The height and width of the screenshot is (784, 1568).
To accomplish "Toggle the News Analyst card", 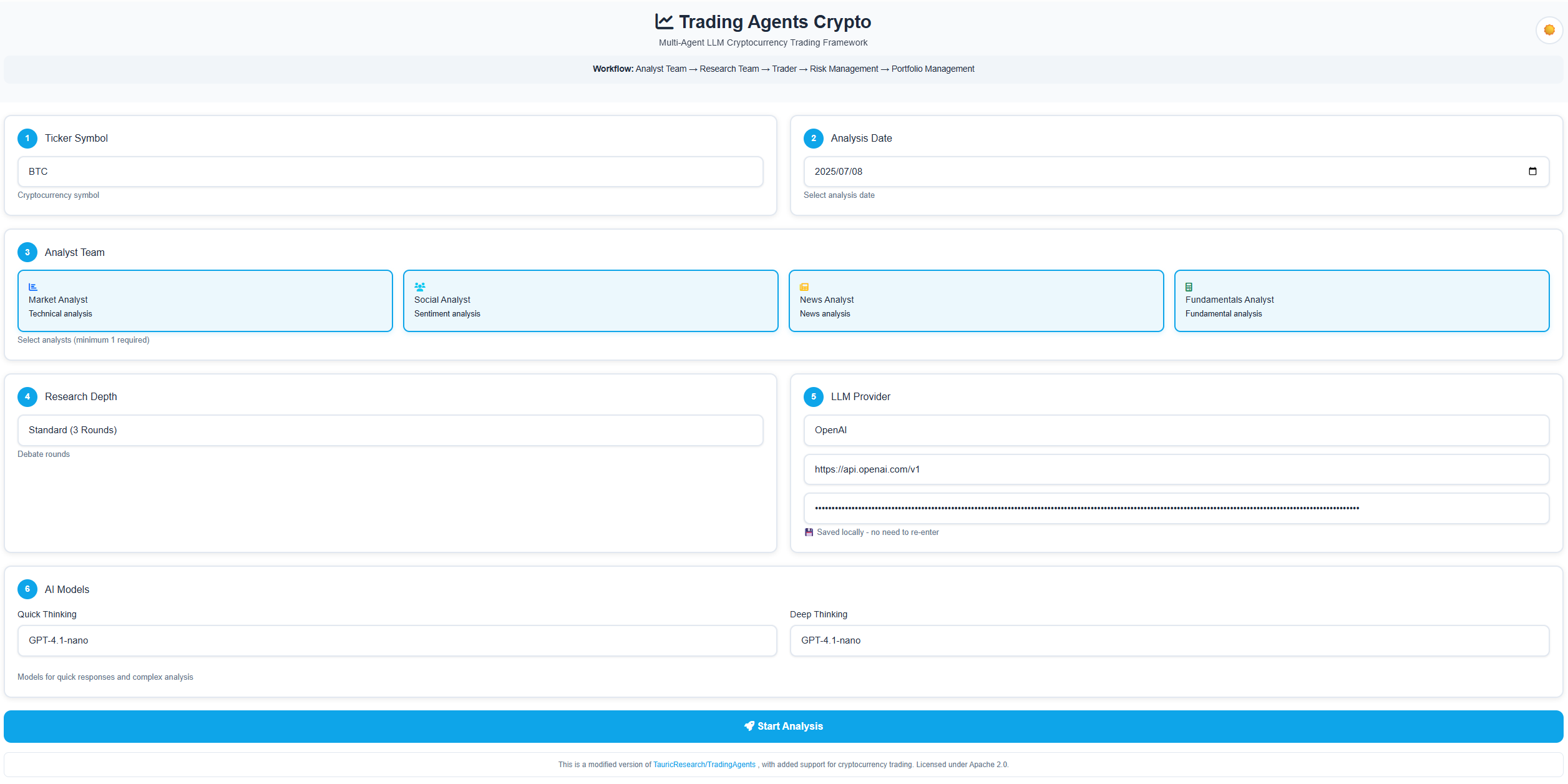I will click(x=976, y=301).
